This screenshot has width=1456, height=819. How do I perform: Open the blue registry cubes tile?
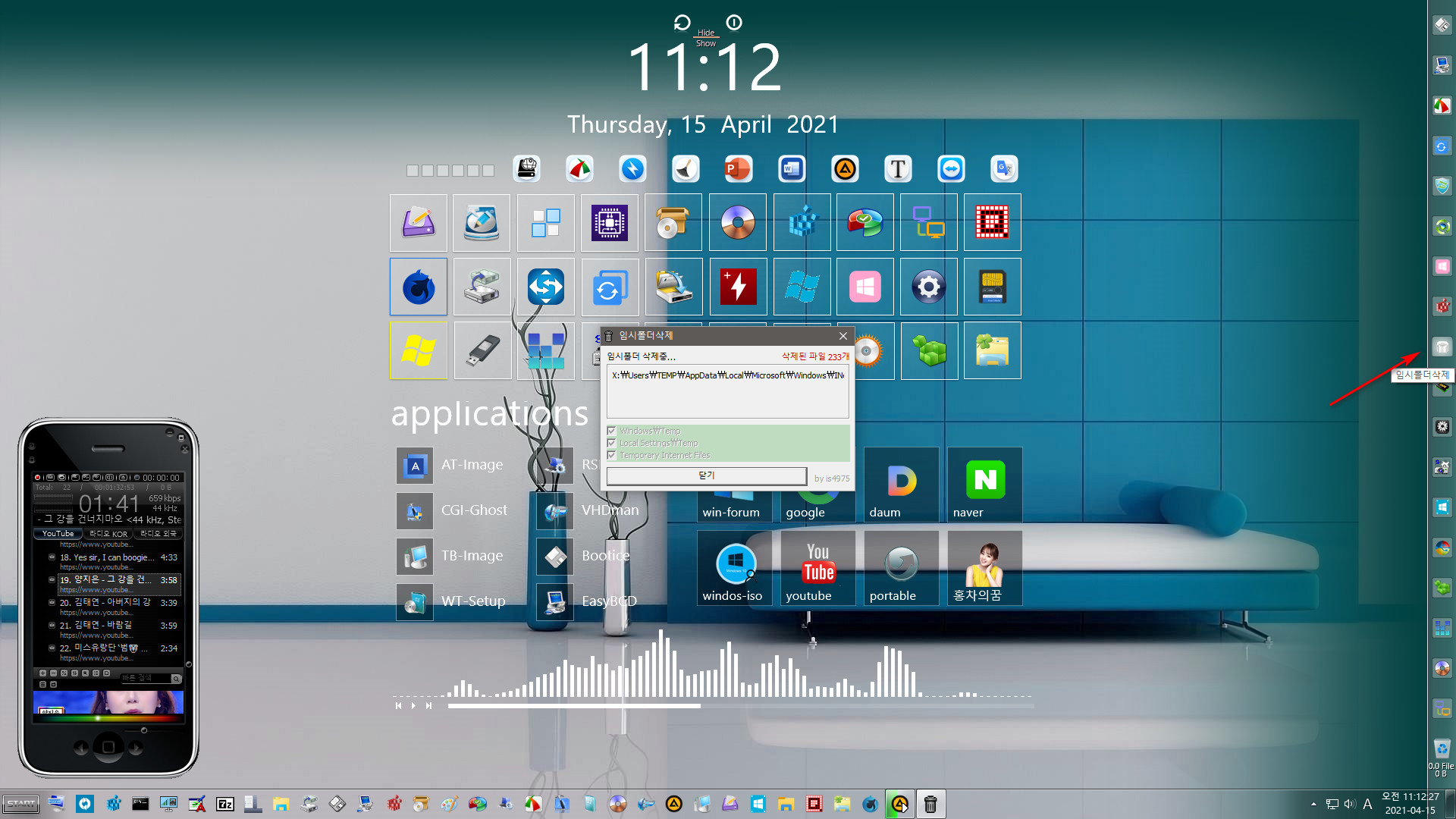click(x=802, y=222)
